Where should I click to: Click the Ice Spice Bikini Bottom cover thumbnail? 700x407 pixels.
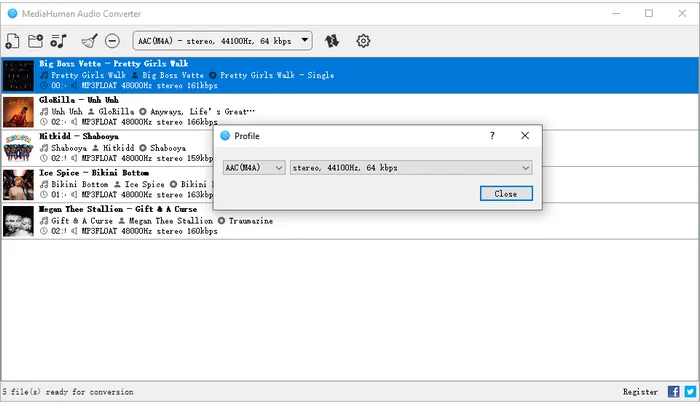pos(18,185)
